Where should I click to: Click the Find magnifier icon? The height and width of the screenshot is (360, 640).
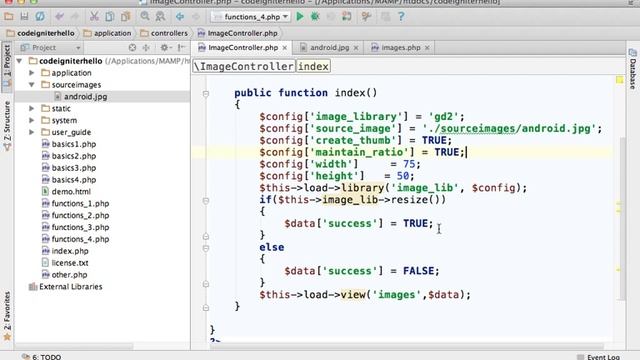coord(145,16)
